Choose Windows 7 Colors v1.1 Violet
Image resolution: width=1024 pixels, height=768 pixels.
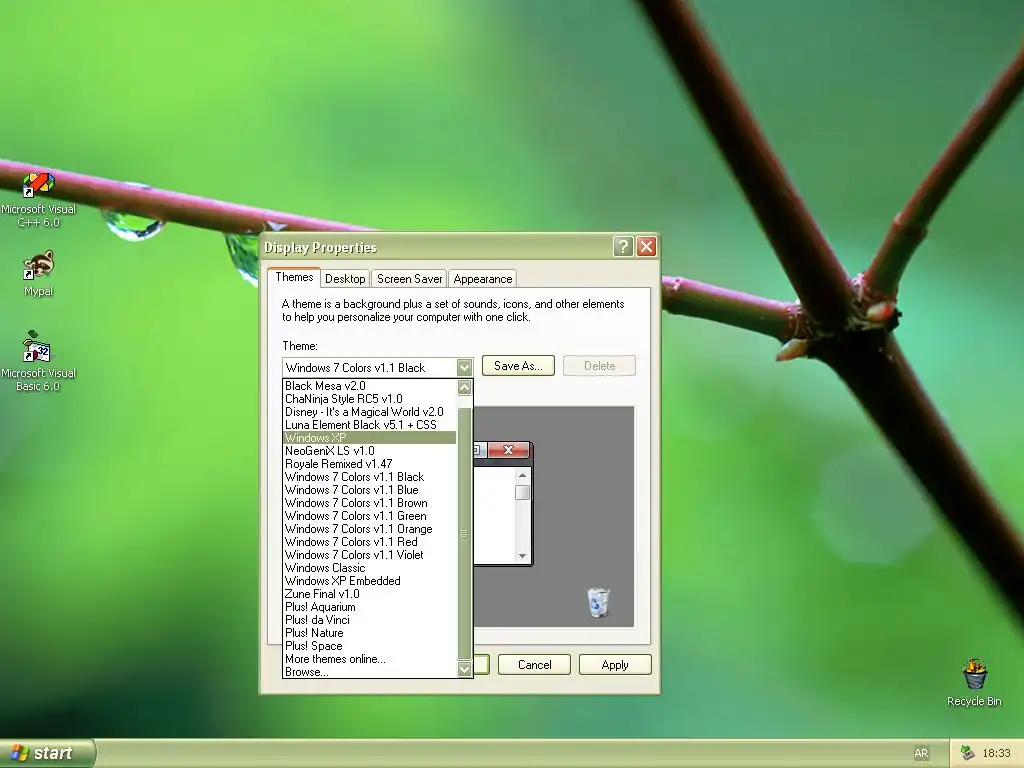[370, 555]
